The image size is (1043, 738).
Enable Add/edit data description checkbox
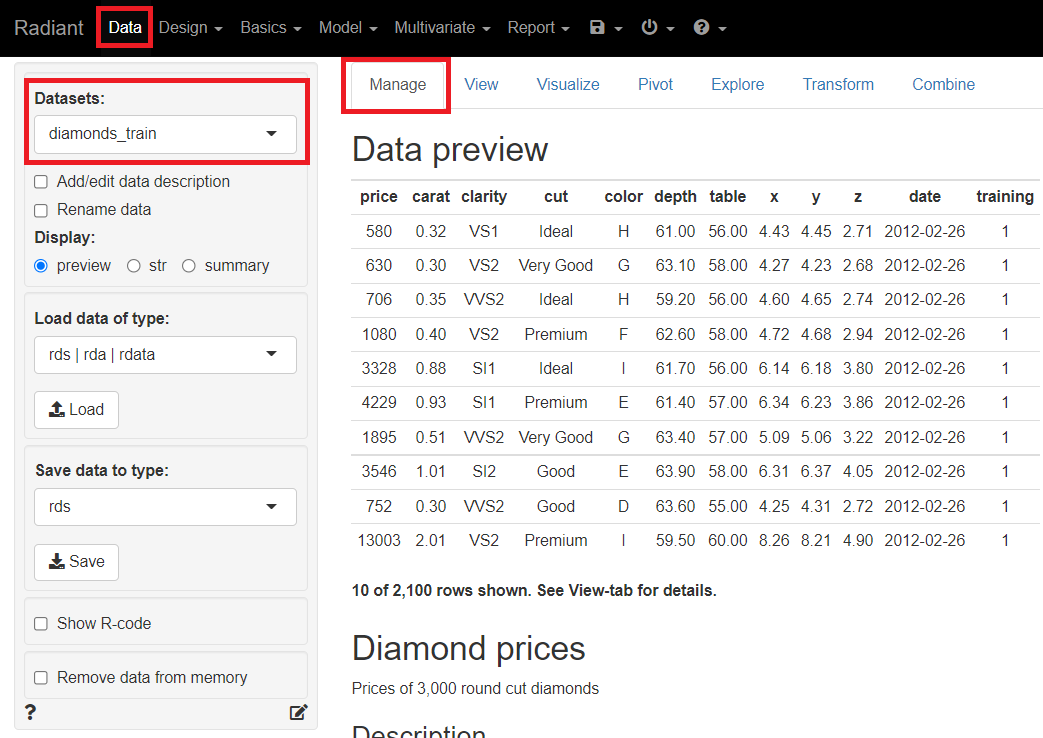pyautogui.click(x=41, y=182)
